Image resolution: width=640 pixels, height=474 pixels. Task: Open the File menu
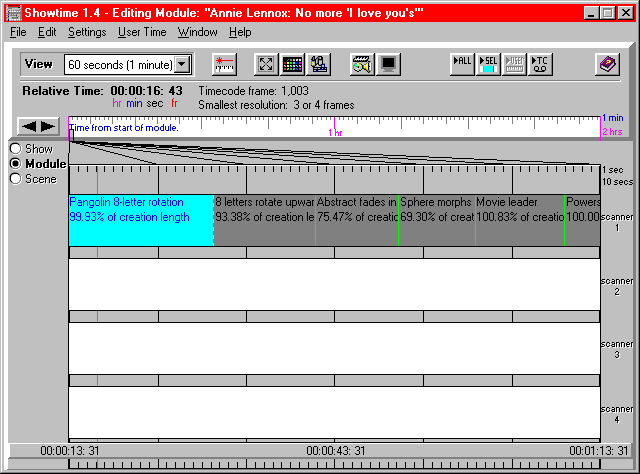point(18,32)
